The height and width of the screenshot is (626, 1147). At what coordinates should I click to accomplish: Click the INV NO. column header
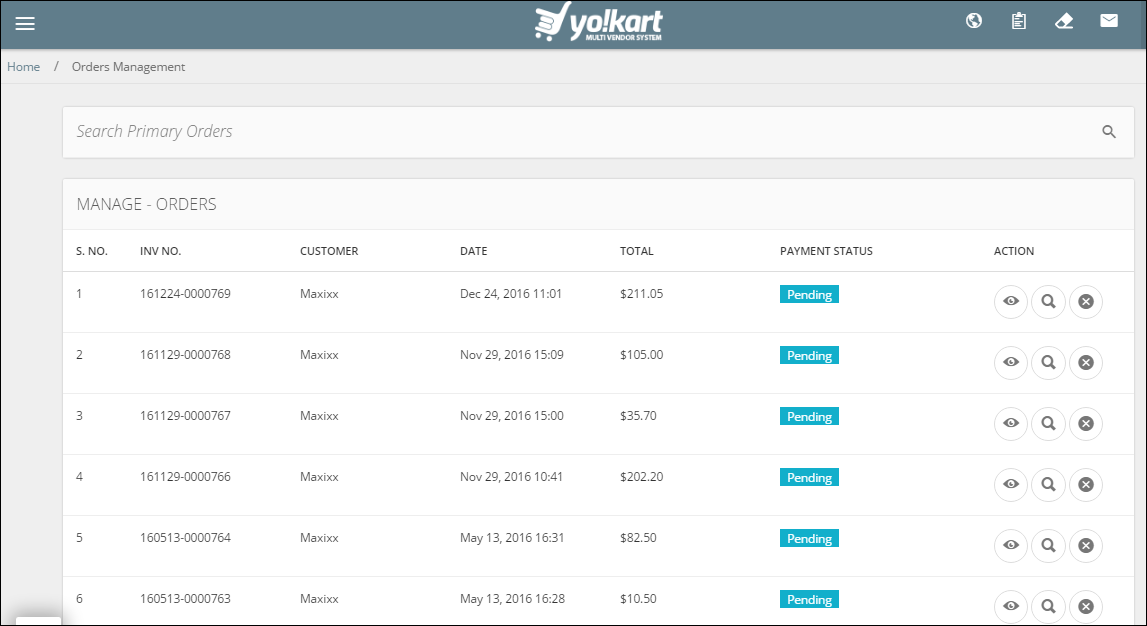click(160, 251)
